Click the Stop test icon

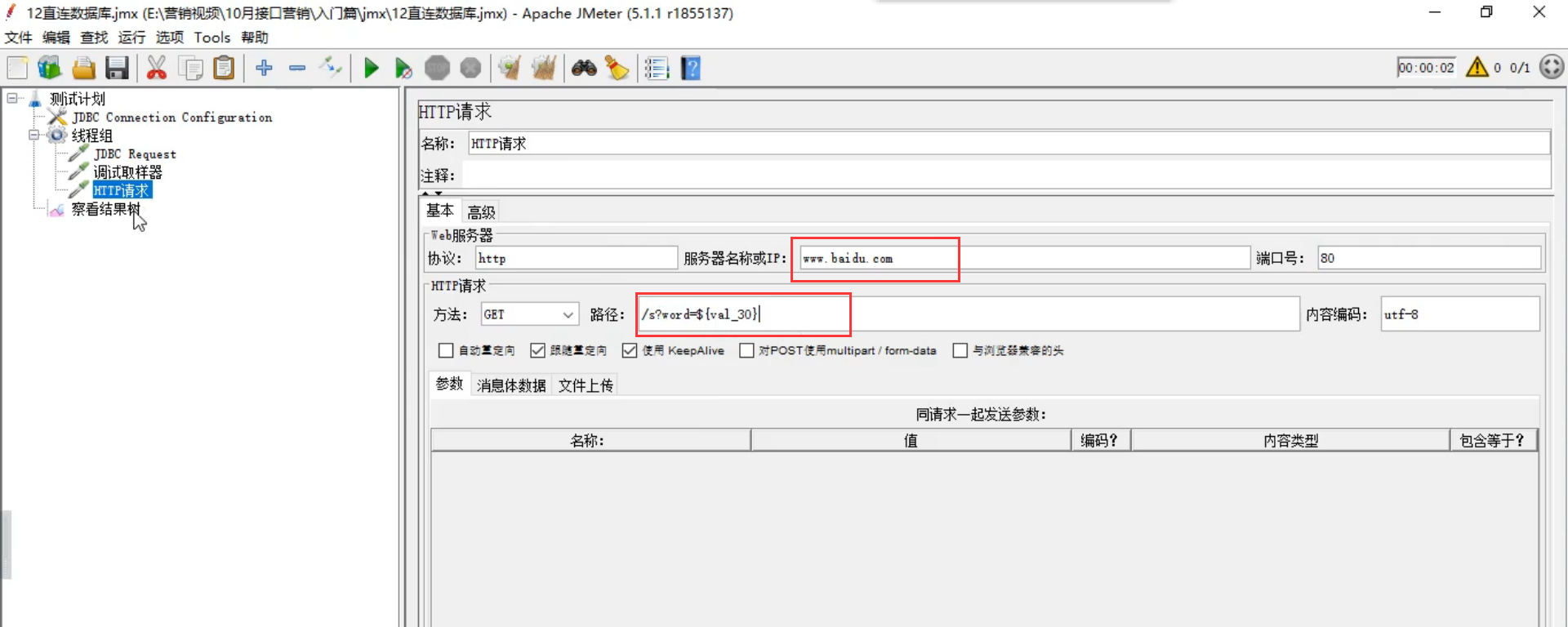tap(437, 68)
